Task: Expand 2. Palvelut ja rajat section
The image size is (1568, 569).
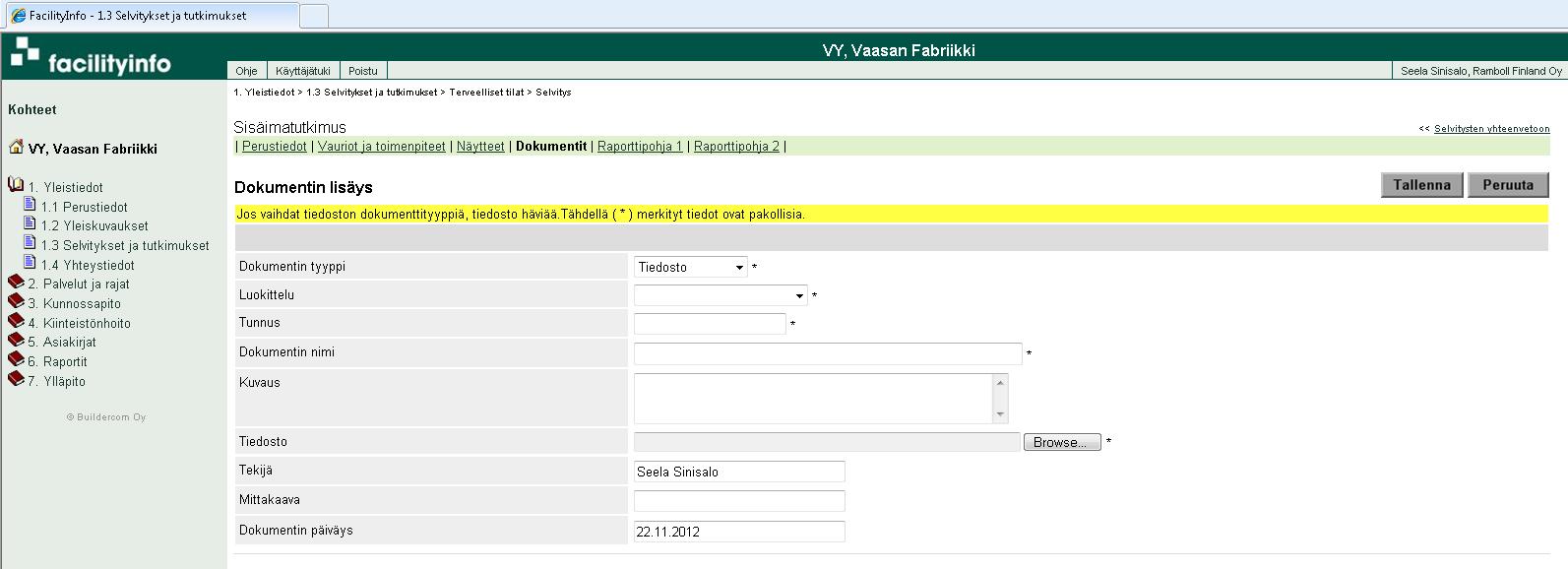Action: [79, 284]
